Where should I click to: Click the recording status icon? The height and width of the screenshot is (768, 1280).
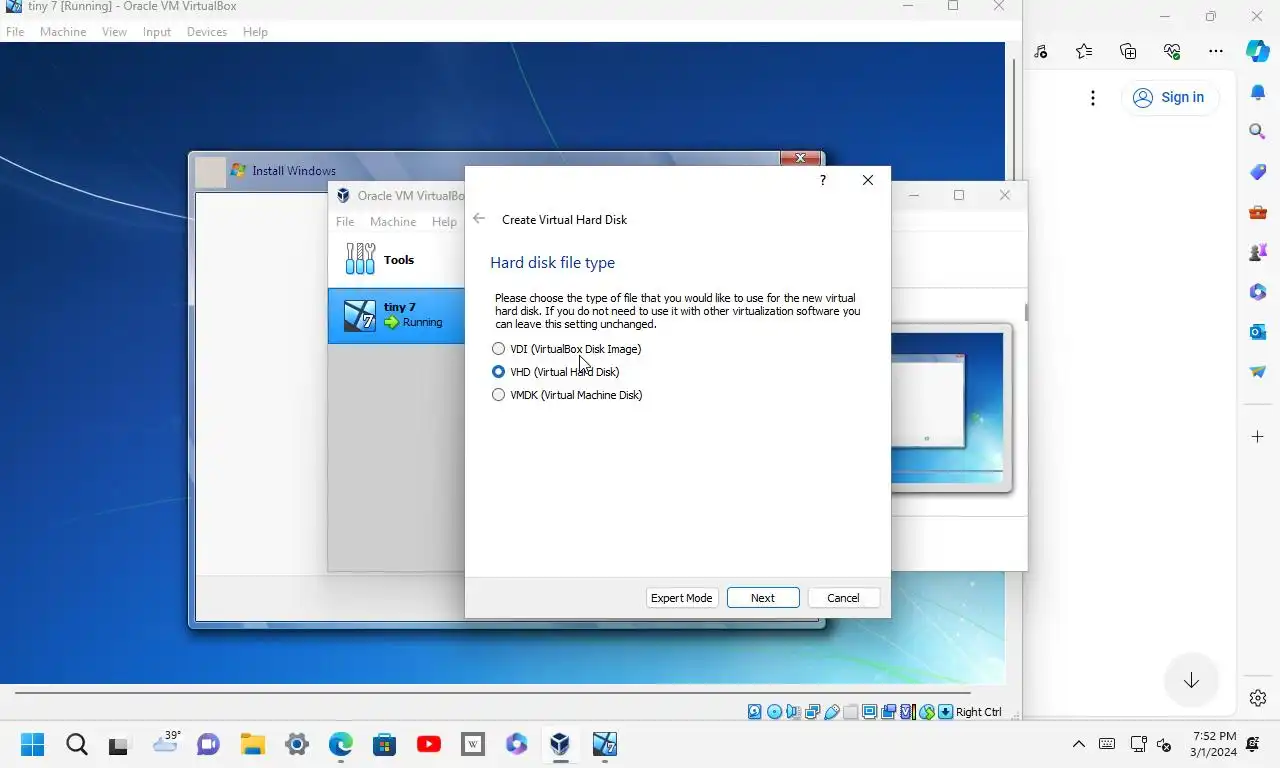pos(888,712)
